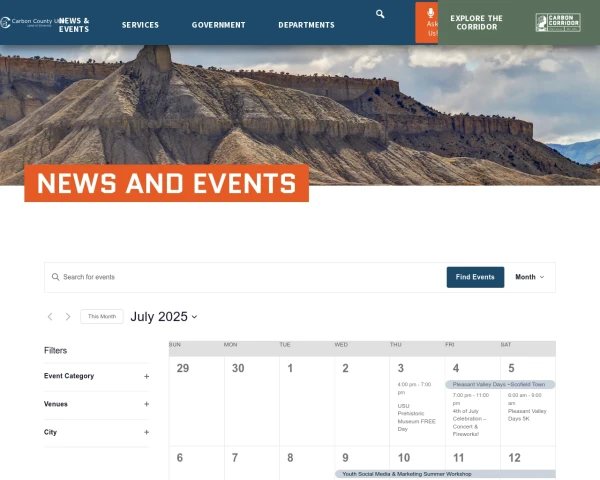
Task: Select day 2 in calendar
Action: [x=345, y=368]
